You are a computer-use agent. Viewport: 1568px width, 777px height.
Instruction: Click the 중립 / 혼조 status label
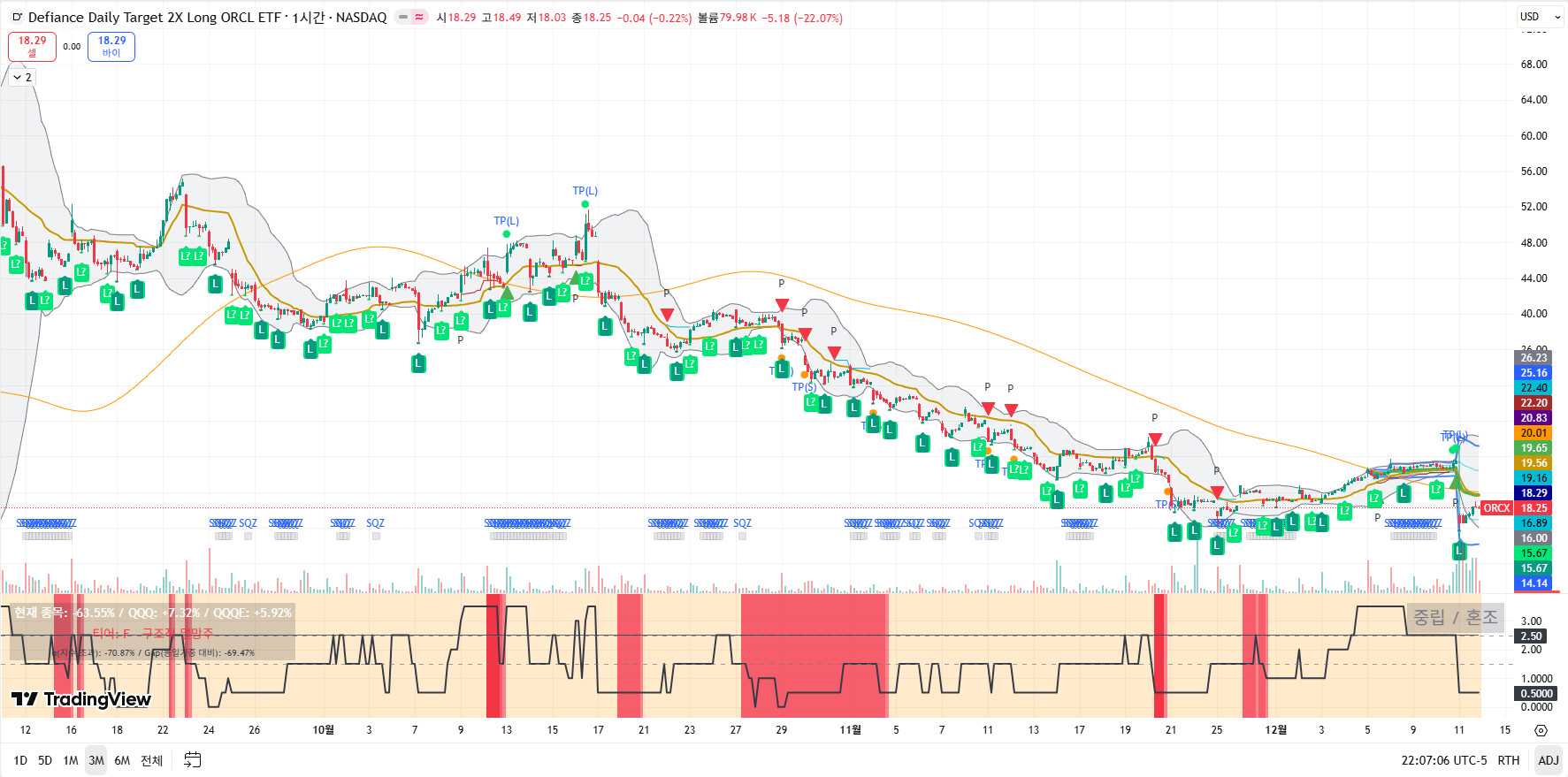(x=1455, y=617)
